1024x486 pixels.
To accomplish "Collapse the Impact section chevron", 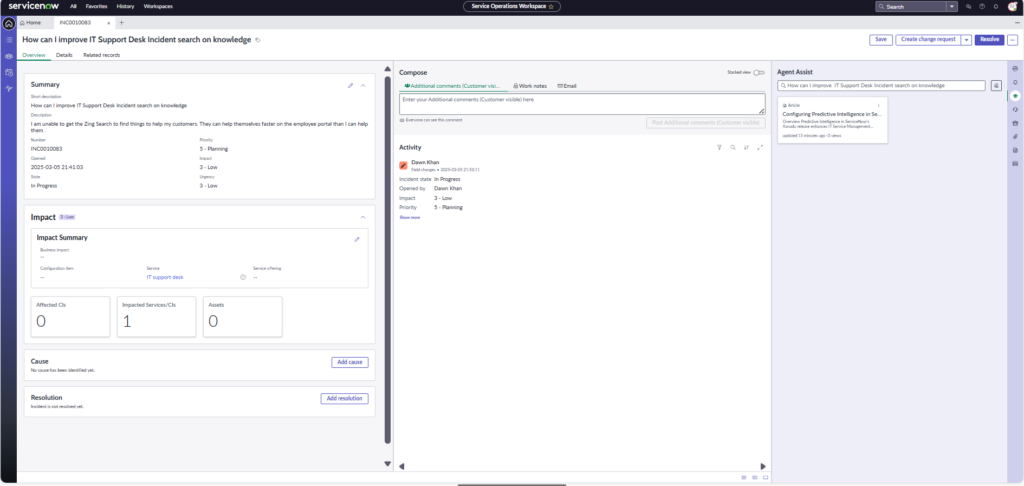I will 363,216.
